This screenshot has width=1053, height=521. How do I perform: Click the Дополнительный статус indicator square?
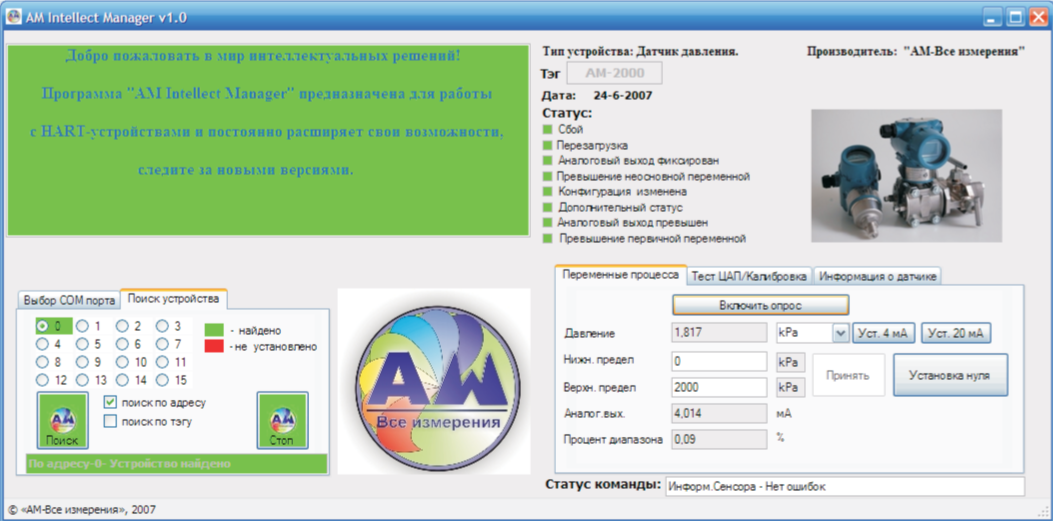pyautogui.click(x=547, y=207)
